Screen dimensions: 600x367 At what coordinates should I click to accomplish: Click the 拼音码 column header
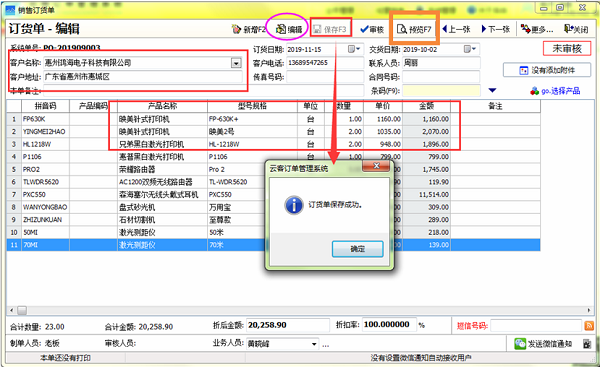click(45, 106)
